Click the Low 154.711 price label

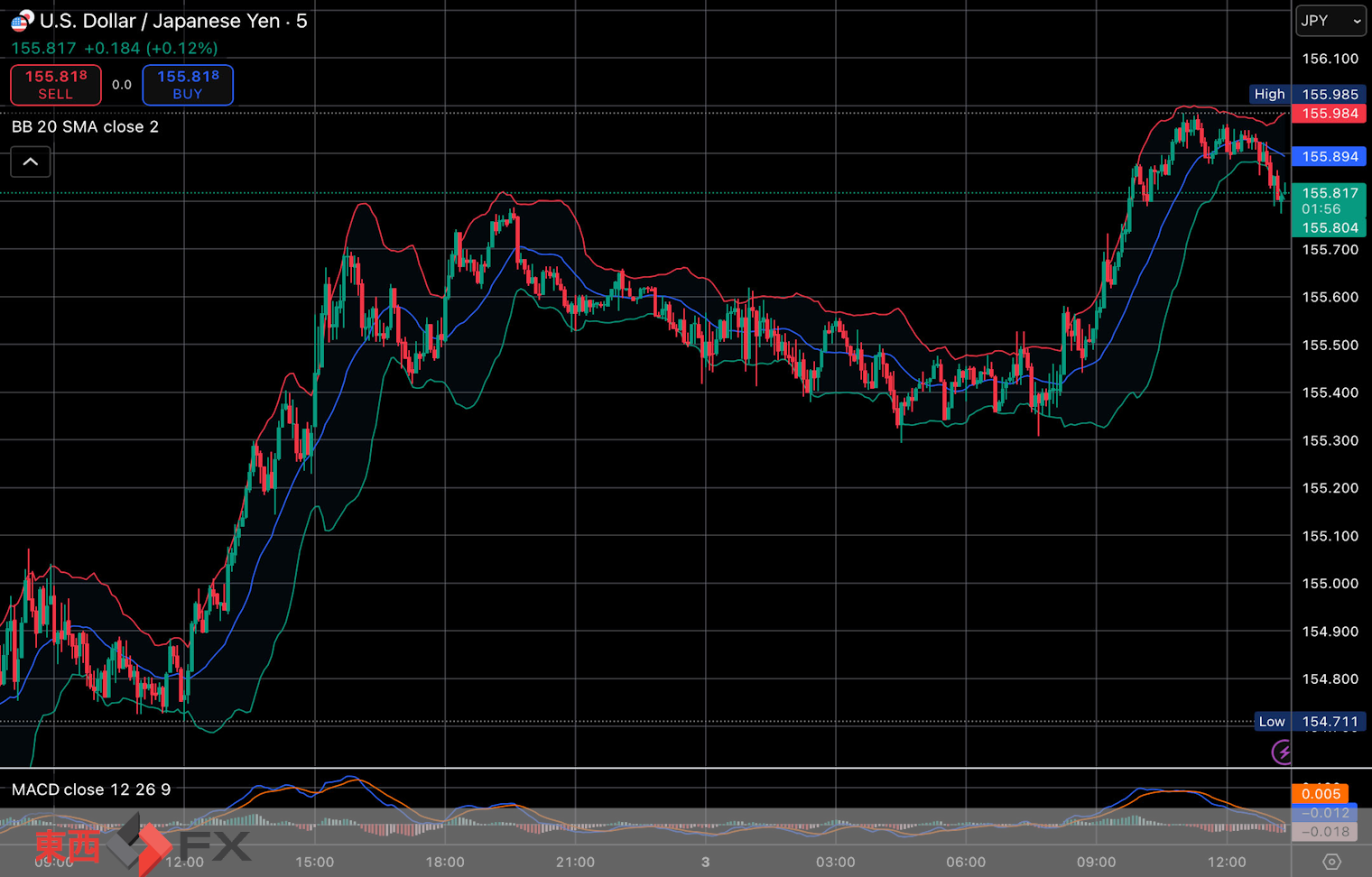(x=1308, y=722)
